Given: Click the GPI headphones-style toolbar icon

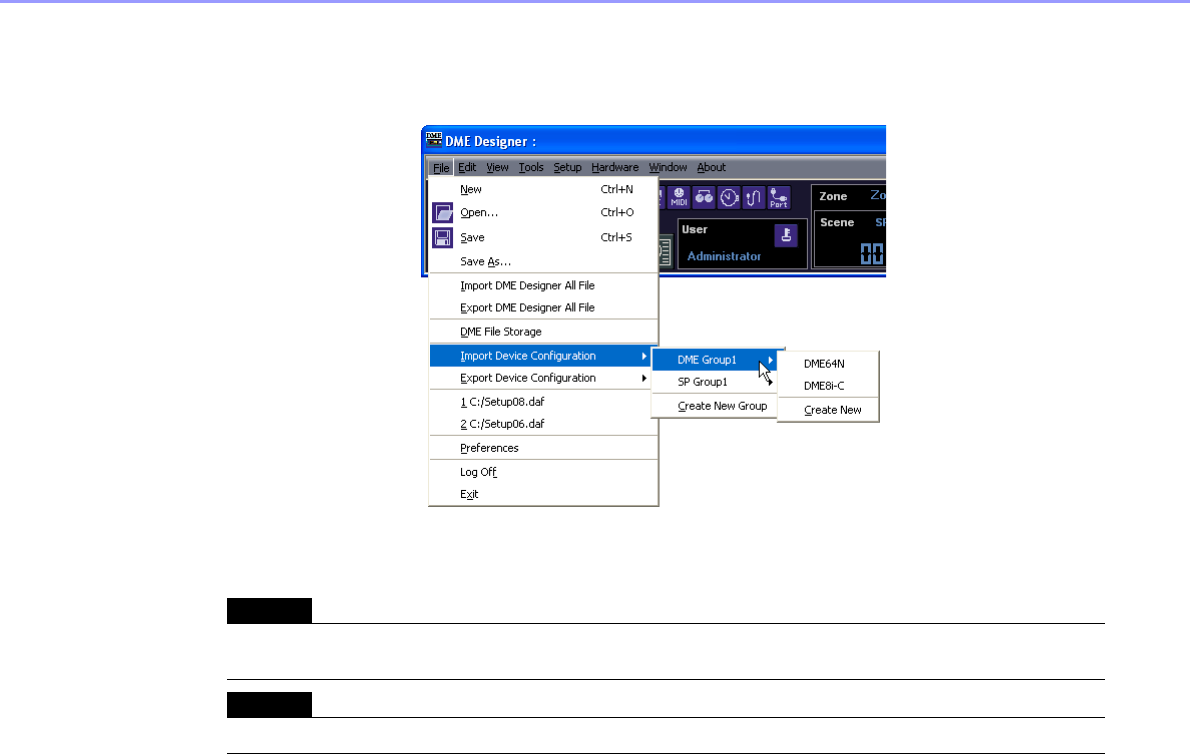Looking at the screenshot, I should [x=704, y=197].
